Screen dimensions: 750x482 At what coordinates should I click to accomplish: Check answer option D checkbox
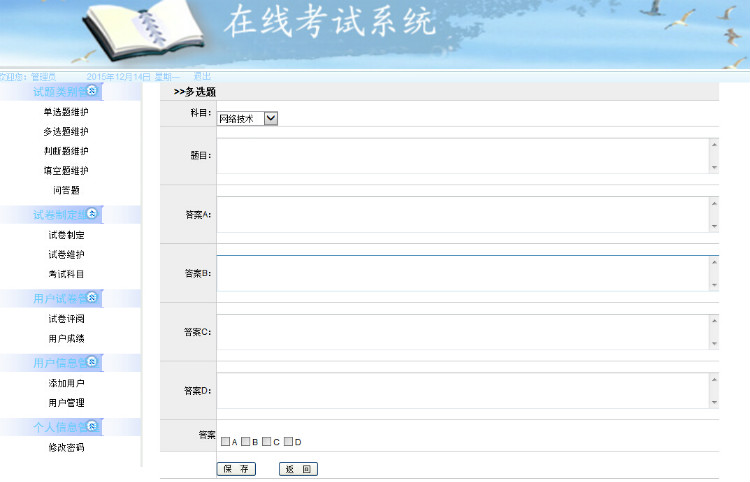click(x=288, y=441)
